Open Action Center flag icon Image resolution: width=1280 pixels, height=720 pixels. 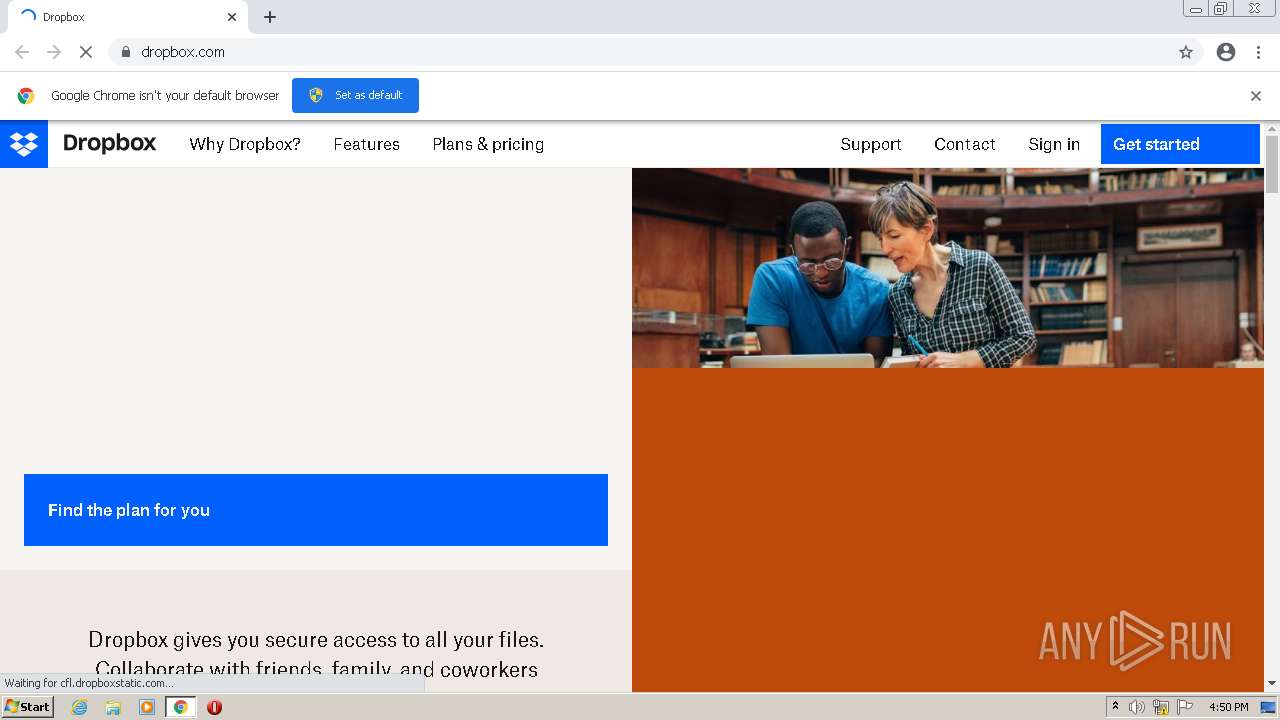[1185, 707]
